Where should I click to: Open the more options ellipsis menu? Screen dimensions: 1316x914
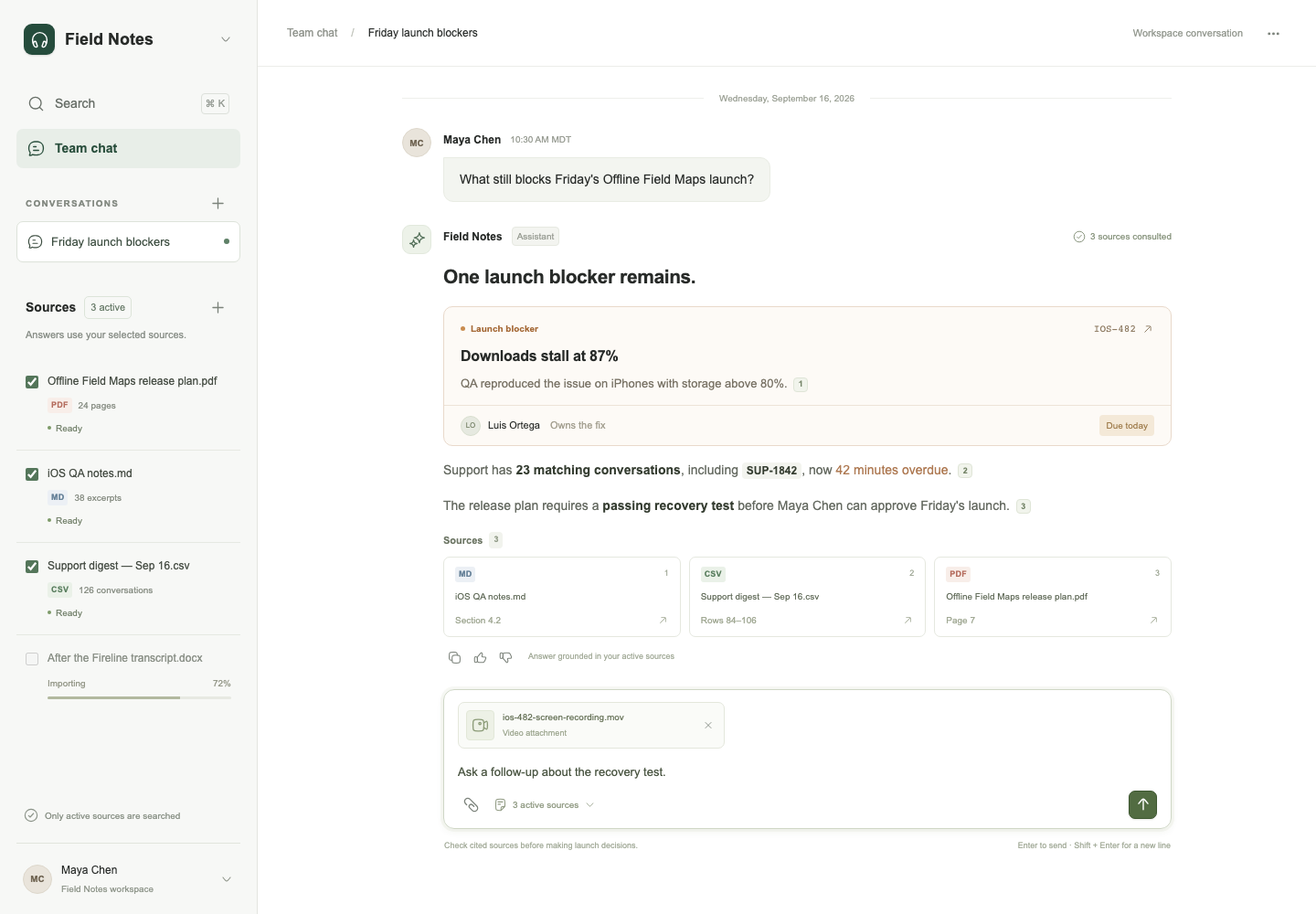point(1273,34)
